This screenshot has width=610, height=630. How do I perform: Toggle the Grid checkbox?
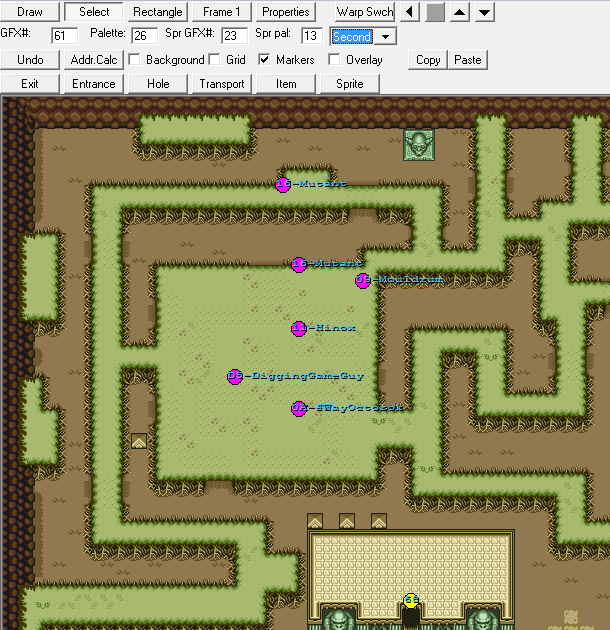pos(215,60)
